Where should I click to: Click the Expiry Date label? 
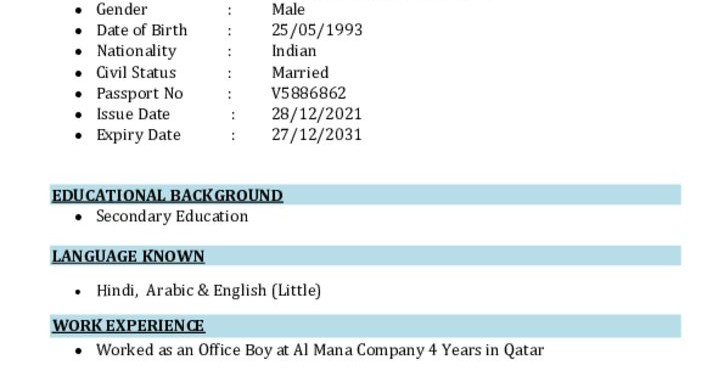pos(138,135)
